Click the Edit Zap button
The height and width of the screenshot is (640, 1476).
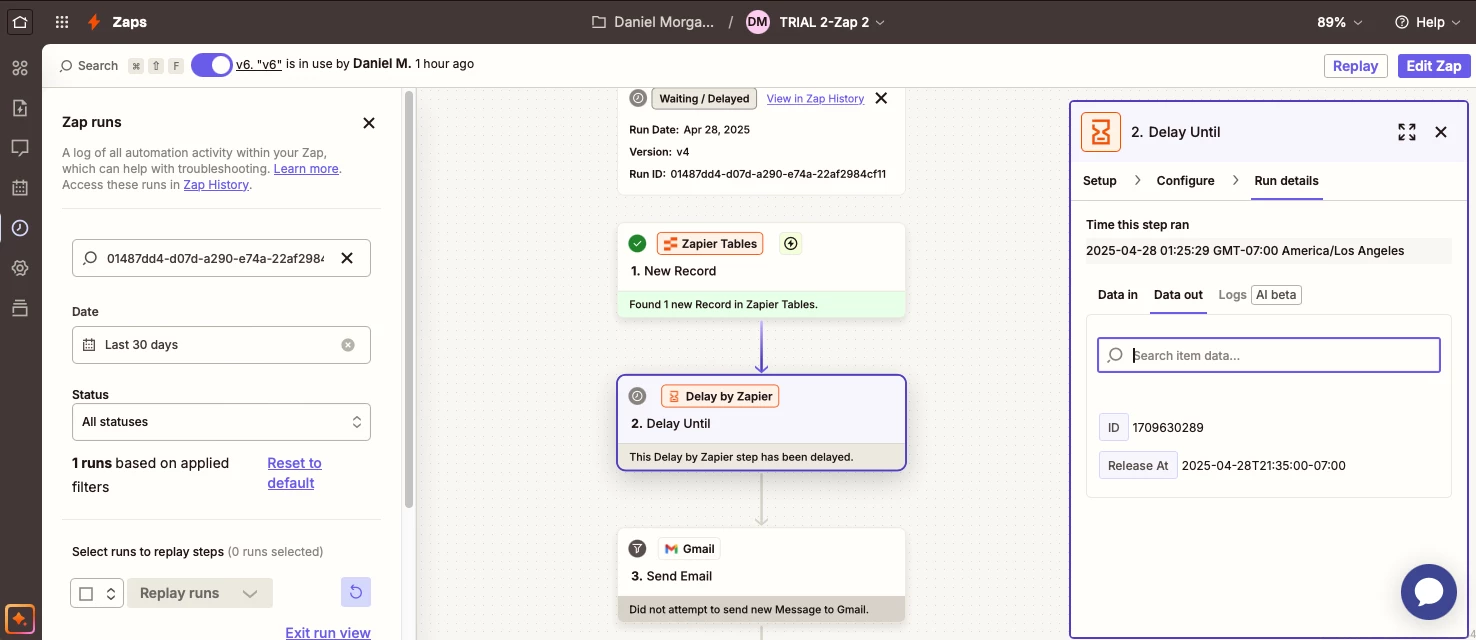[1434, 66]
